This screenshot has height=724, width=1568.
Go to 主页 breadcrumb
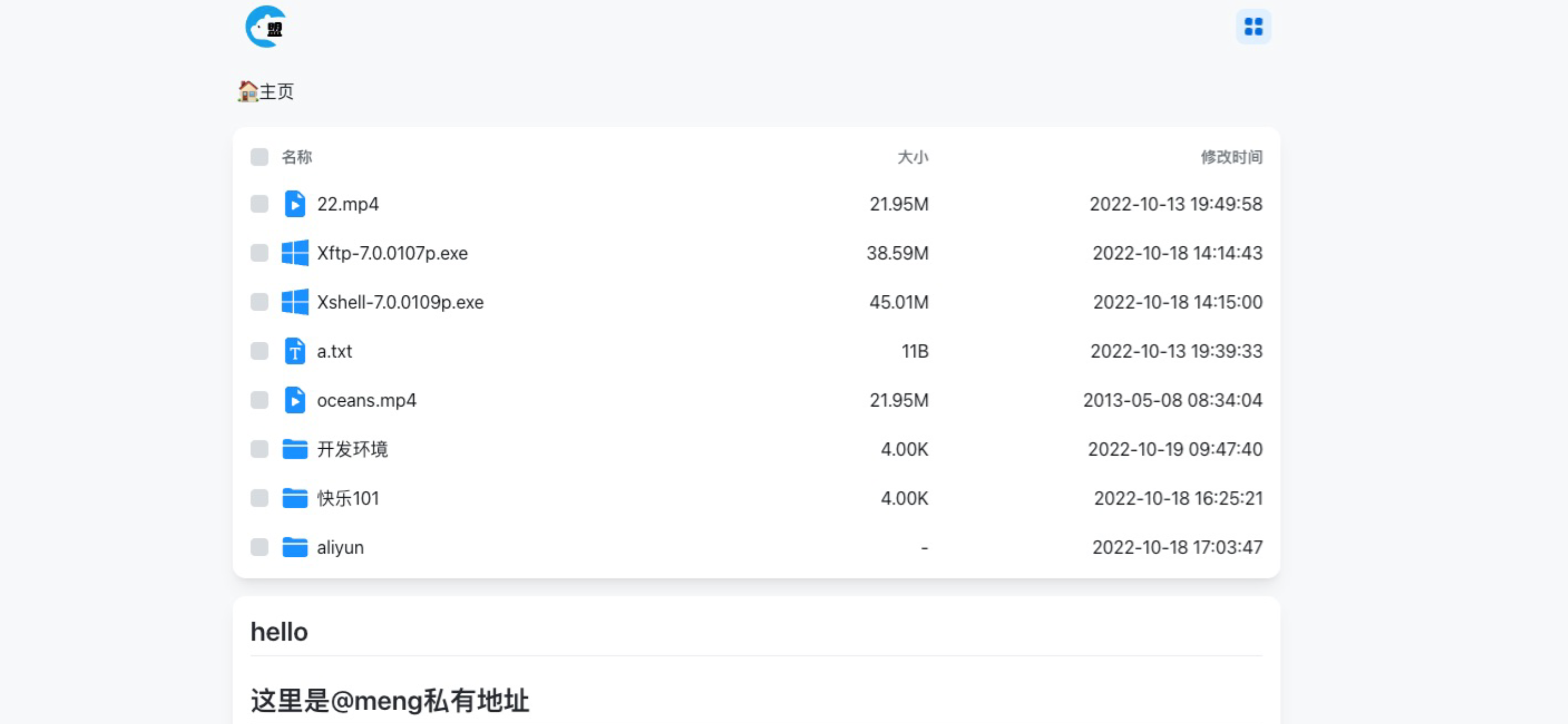point(265,91)
